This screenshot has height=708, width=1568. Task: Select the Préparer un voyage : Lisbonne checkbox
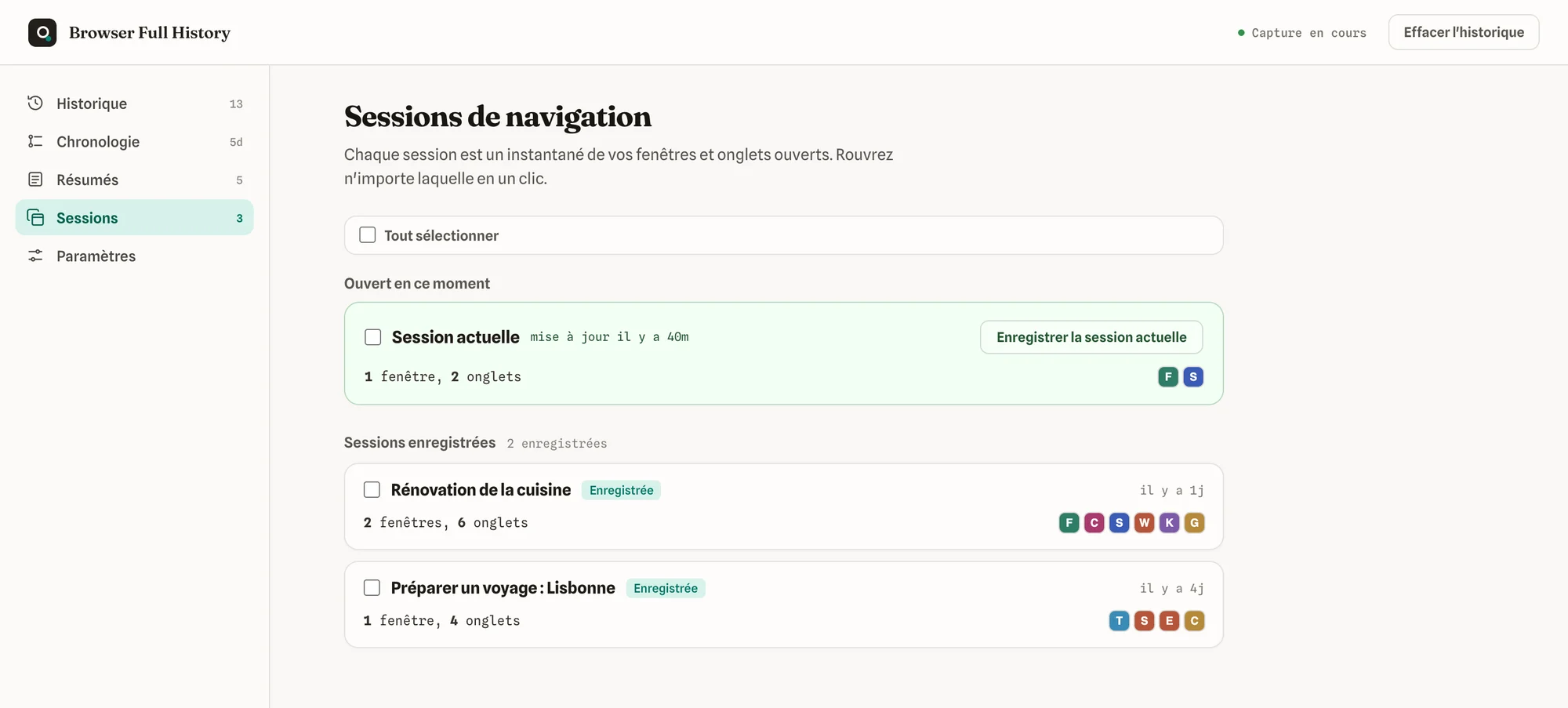coord(372,588)
